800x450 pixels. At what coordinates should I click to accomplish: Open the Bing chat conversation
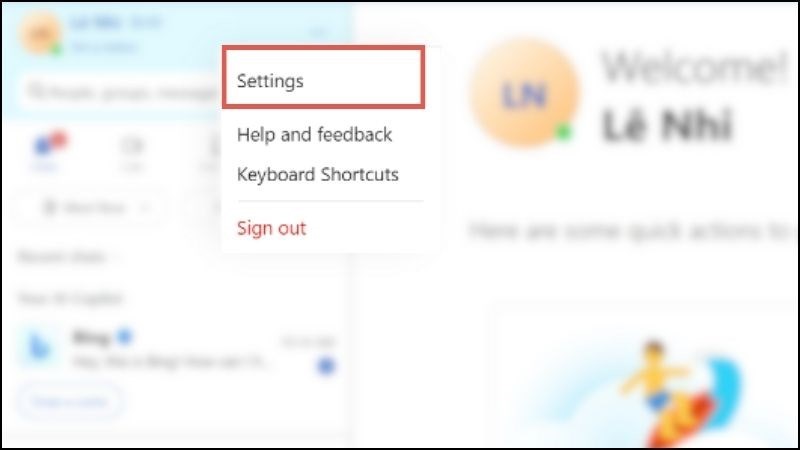click(177, 351)
